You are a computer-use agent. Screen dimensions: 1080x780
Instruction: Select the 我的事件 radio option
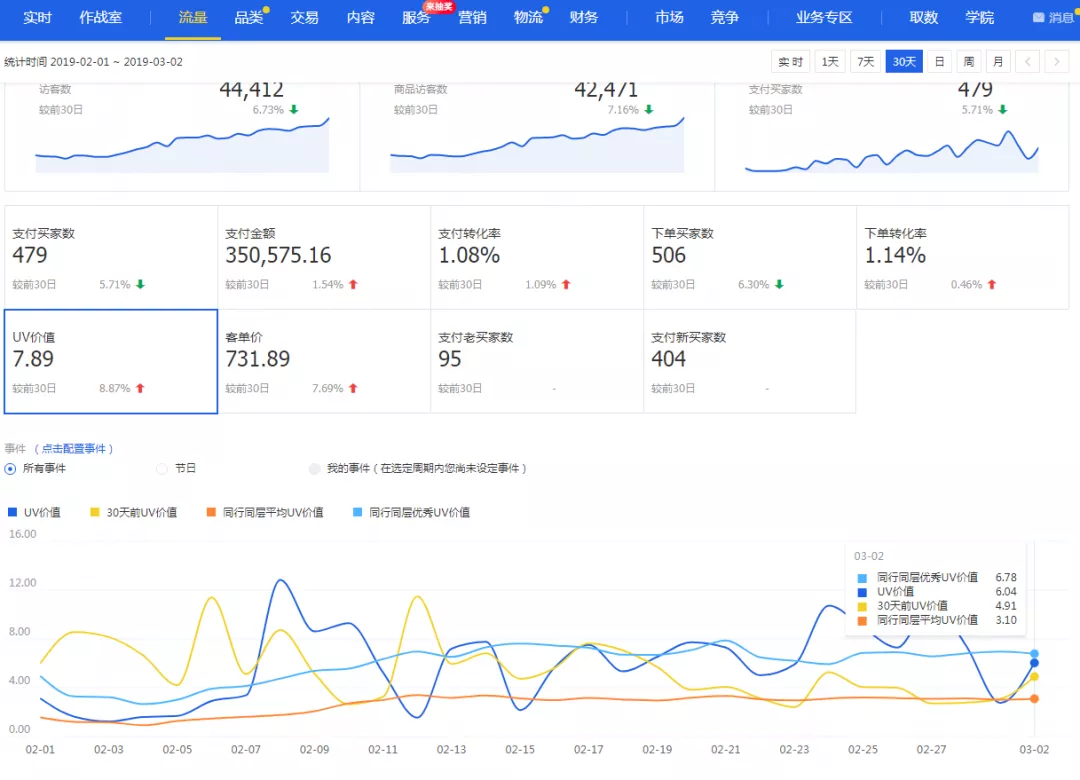click(x=315, y=468)
